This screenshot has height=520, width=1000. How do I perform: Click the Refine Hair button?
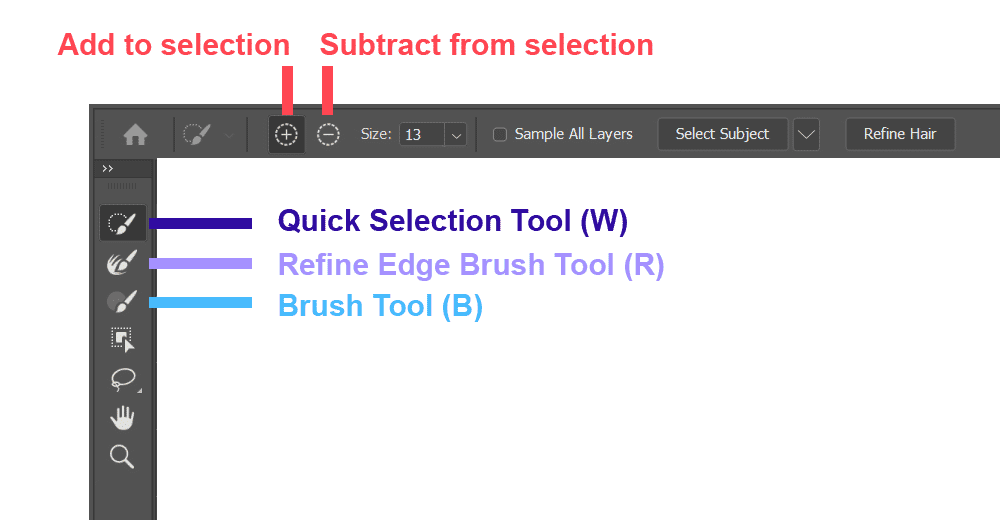click(899, 134)
